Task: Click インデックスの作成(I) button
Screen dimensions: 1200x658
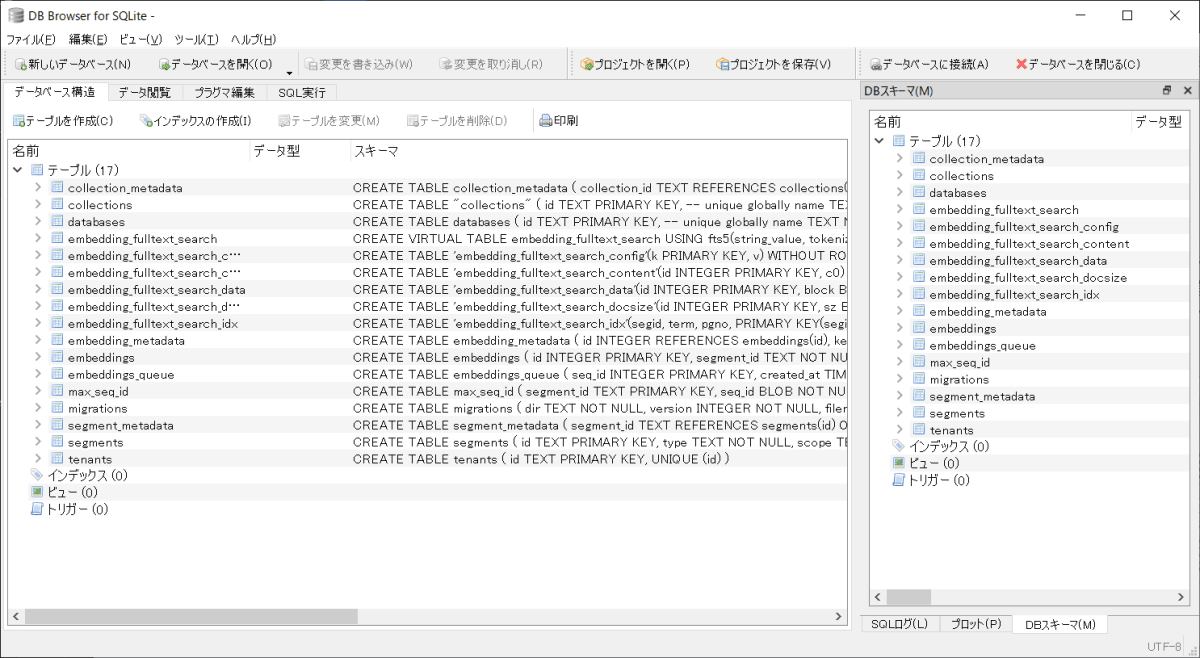Action: (195, 121)
